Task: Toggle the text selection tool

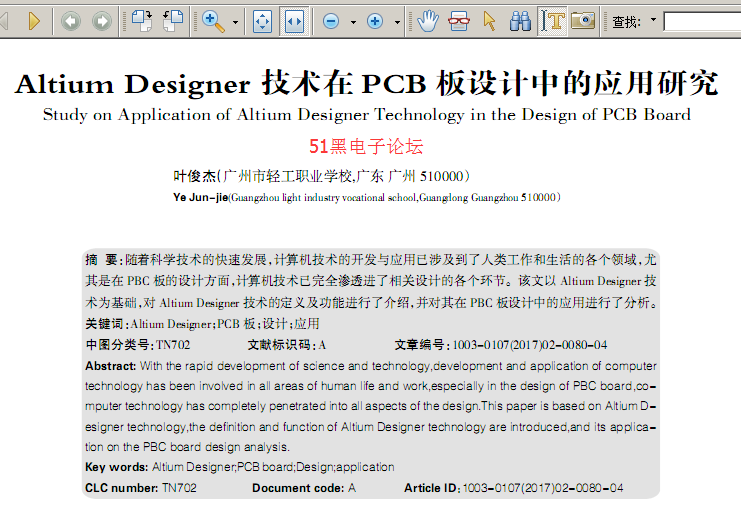Action: click(x=552, y=21)
